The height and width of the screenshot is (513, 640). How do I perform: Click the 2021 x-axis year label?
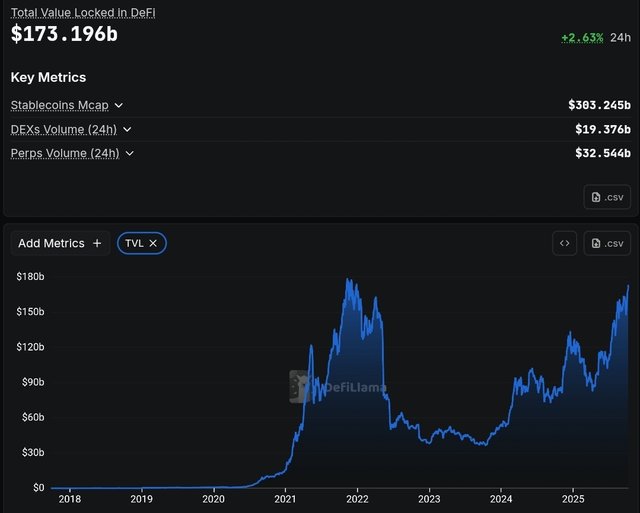tap(286, 498)
